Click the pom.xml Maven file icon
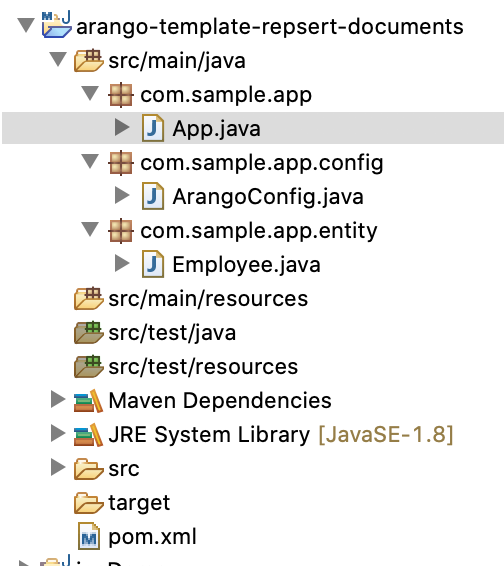504x566 pixels. click(89, 536)
